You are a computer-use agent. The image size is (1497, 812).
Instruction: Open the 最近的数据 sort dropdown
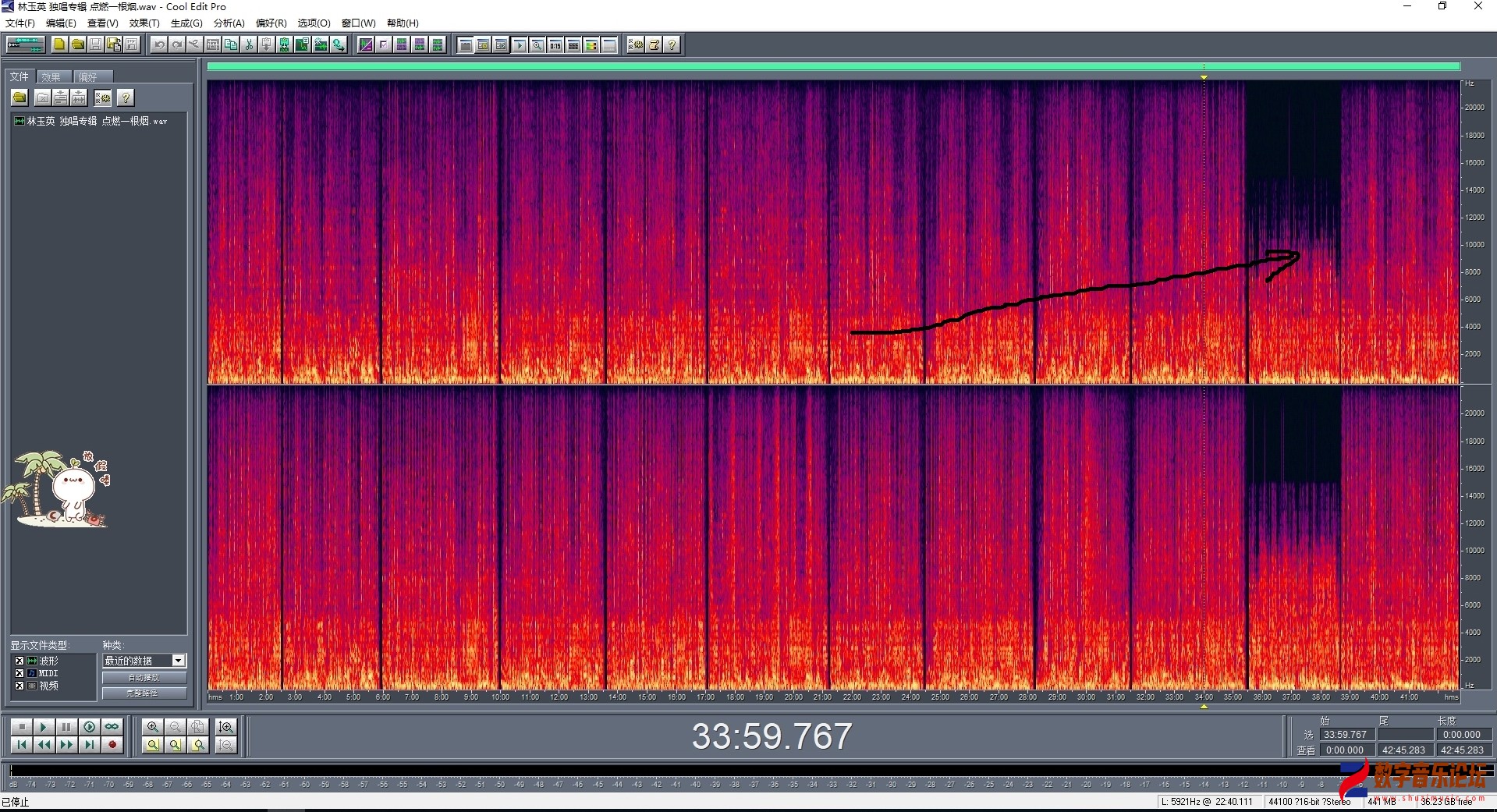click(178, 661)
